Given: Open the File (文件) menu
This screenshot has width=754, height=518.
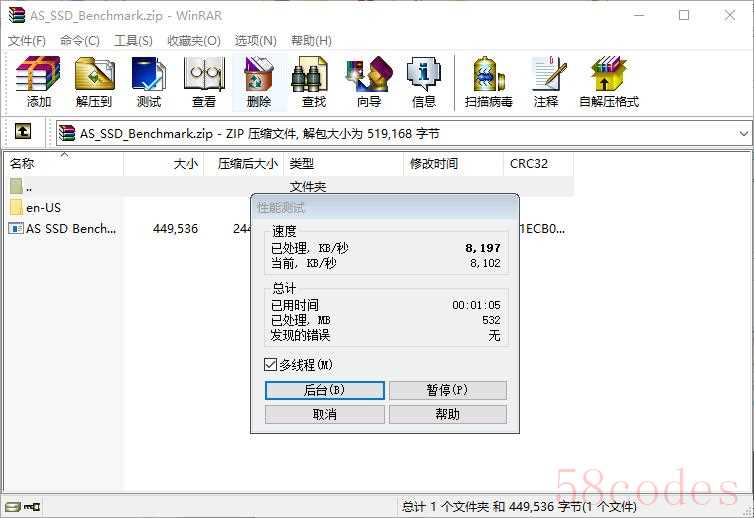Looking at the screenshot, I should click(x=27, y=40).
